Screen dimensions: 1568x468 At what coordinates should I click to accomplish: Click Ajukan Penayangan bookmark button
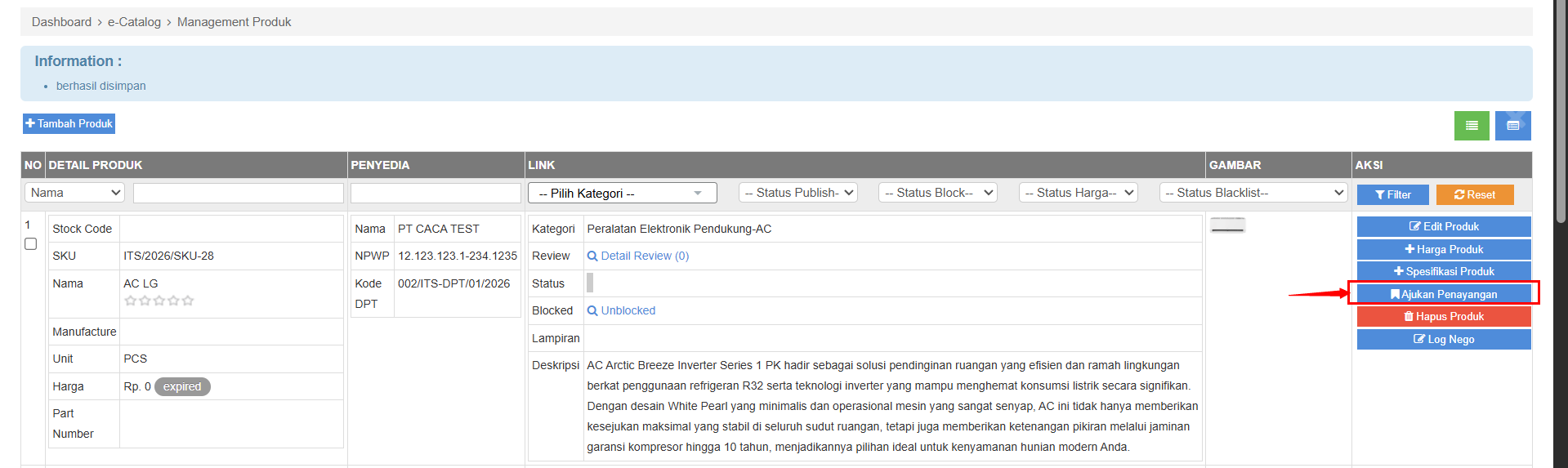pos(1443,294)
